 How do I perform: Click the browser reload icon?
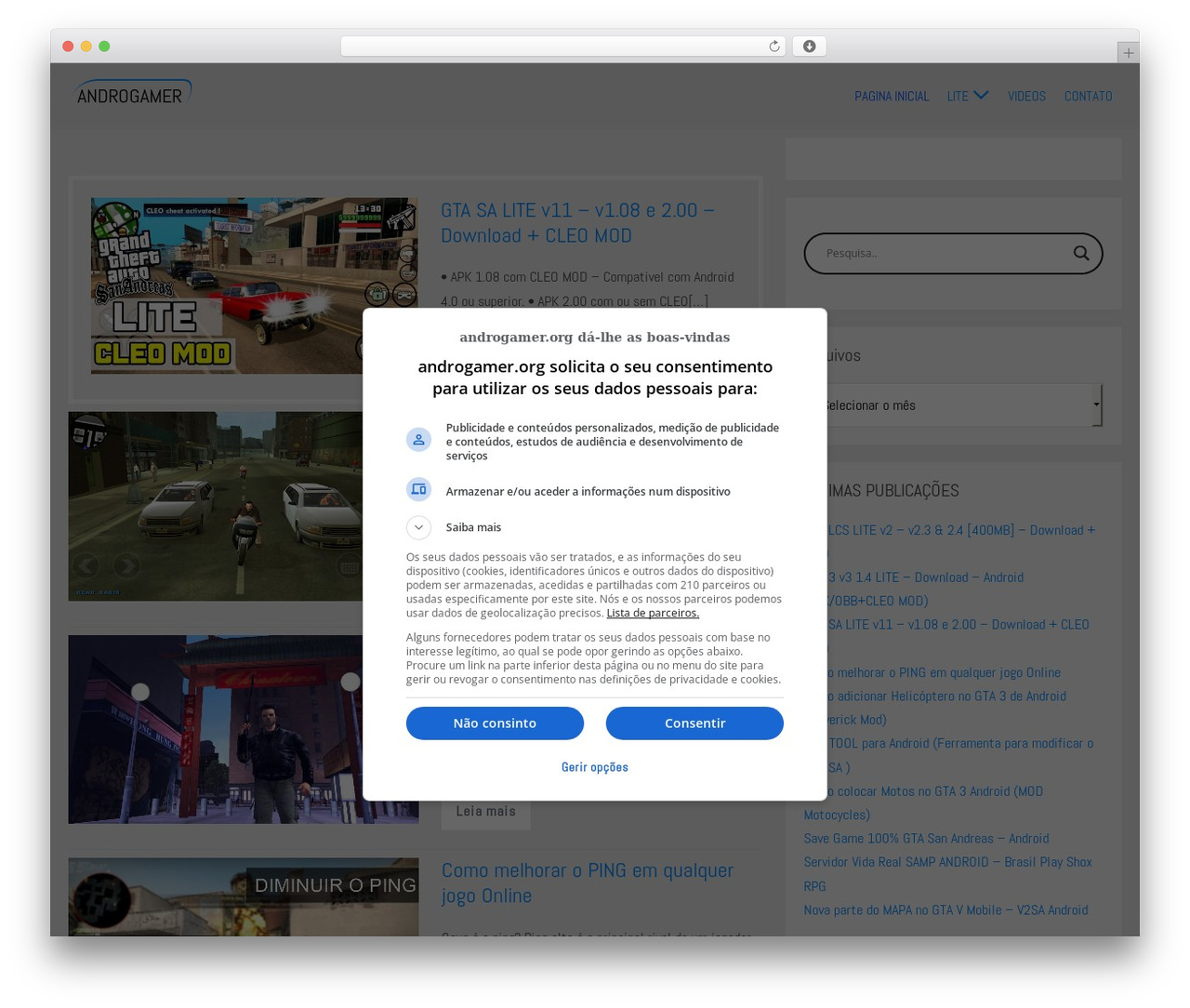tap(774, 46)
